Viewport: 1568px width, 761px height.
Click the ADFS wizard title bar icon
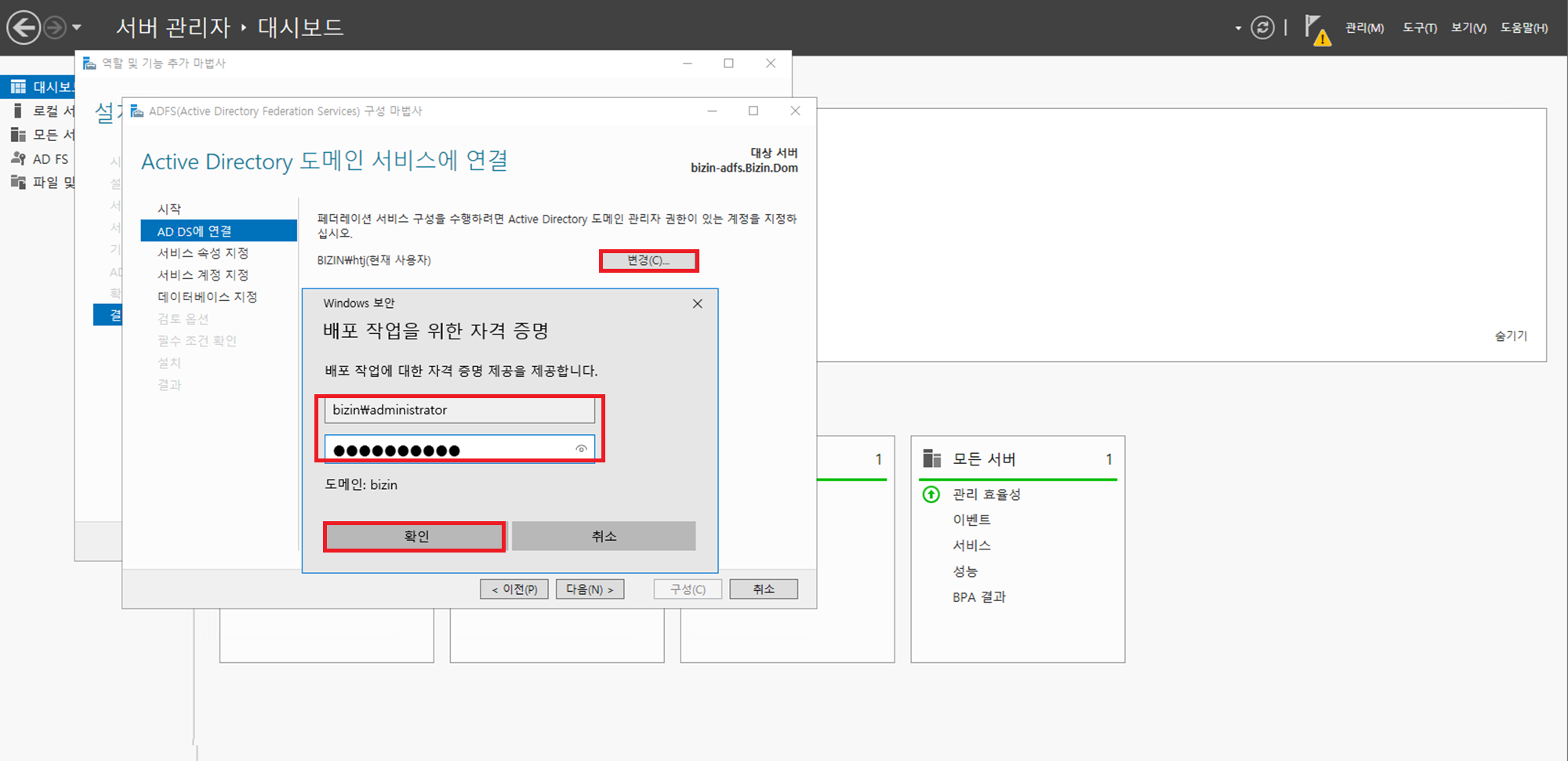[x=137, y=111]
